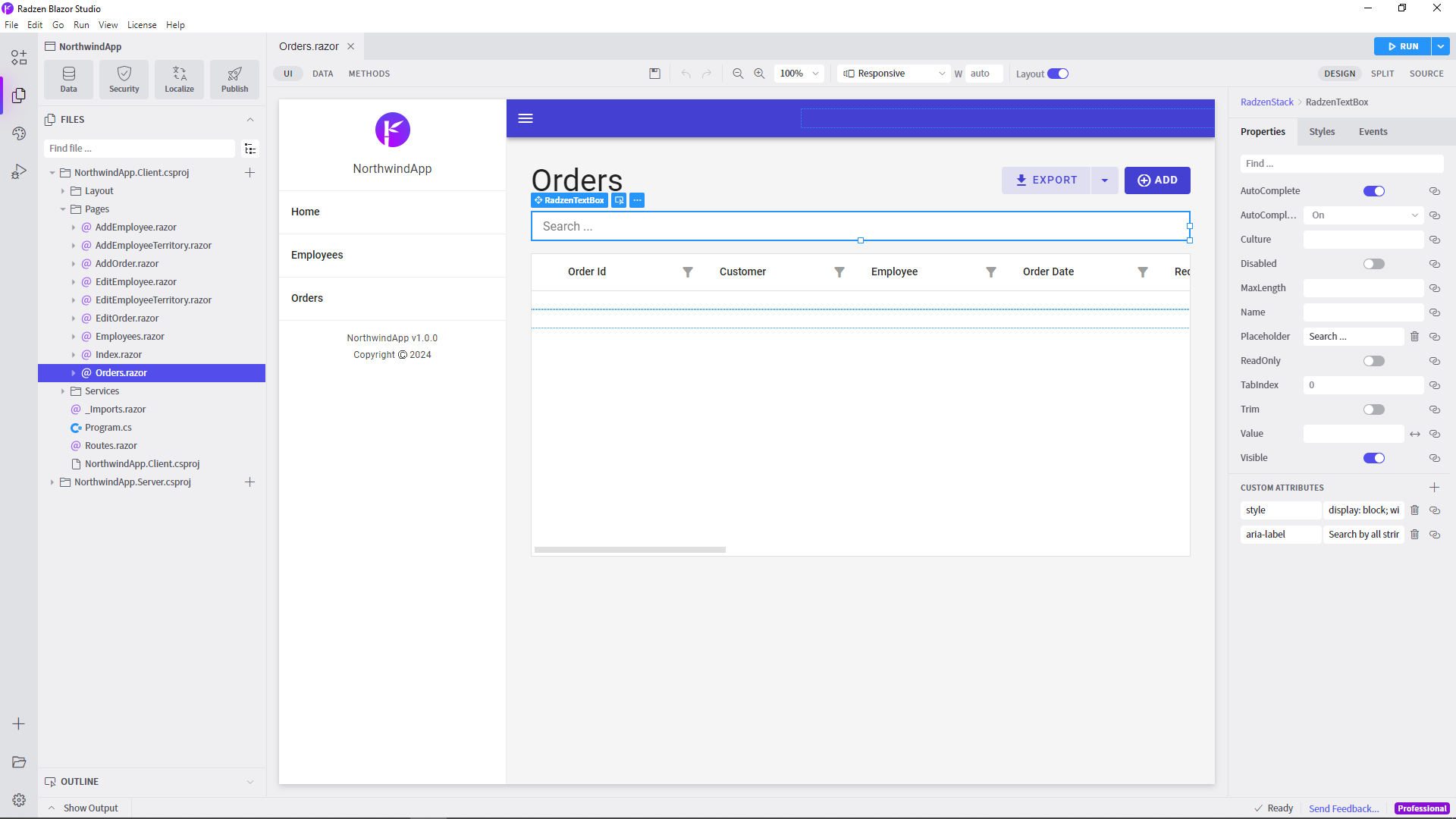Save the Orders.razor page with the floppy icon
The height and width of the screenshot is (819, 1456).
point(655,74)
